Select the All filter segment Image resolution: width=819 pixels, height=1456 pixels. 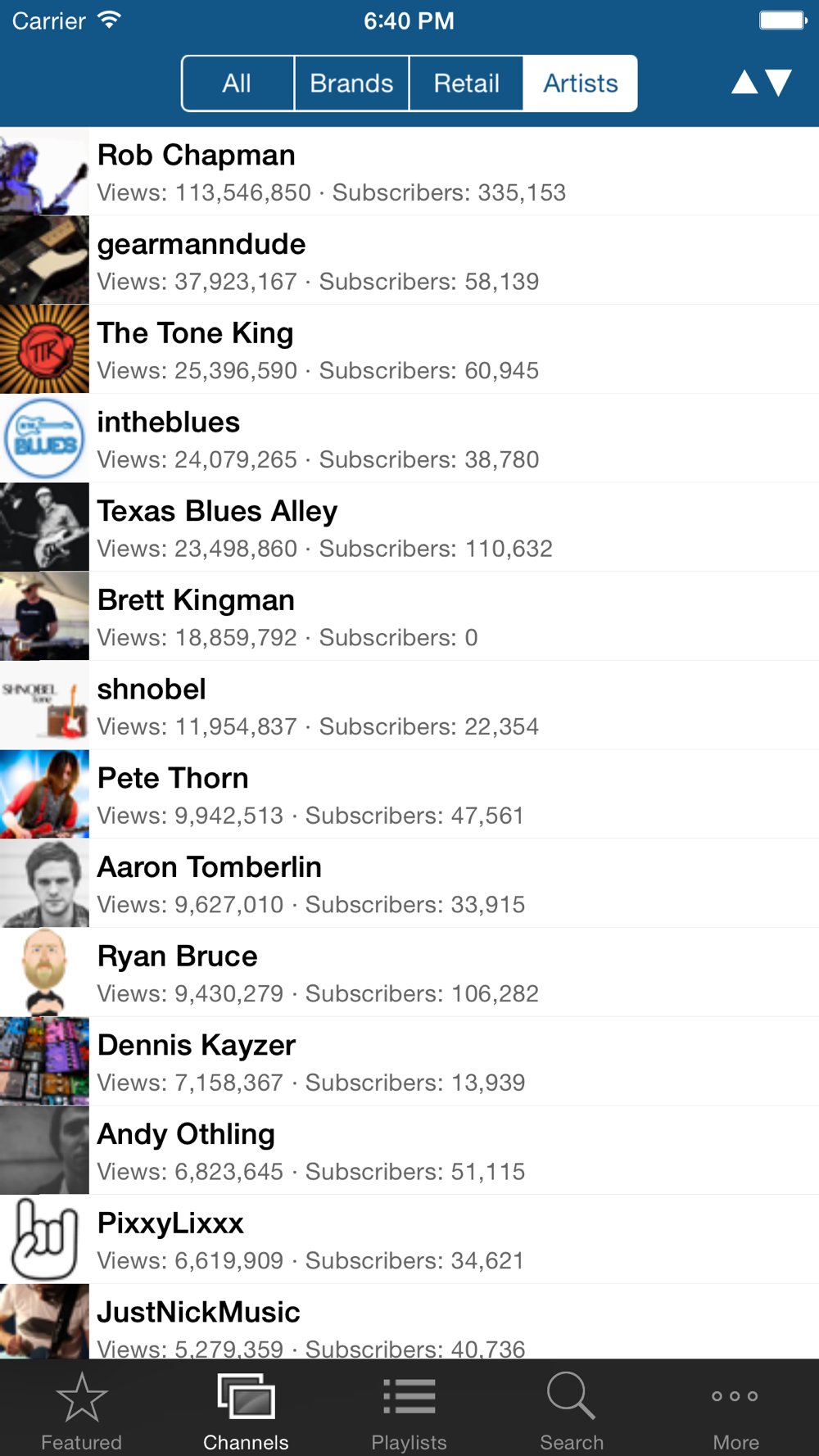[x=238, y=84]
